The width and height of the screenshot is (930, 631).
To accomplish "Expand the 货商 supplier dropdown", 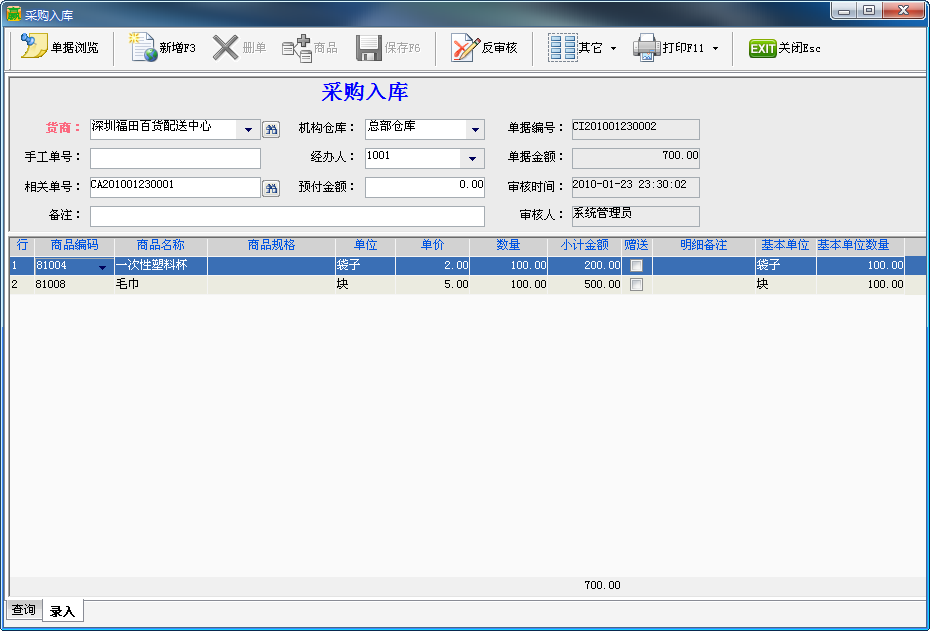I will point(248,130).
